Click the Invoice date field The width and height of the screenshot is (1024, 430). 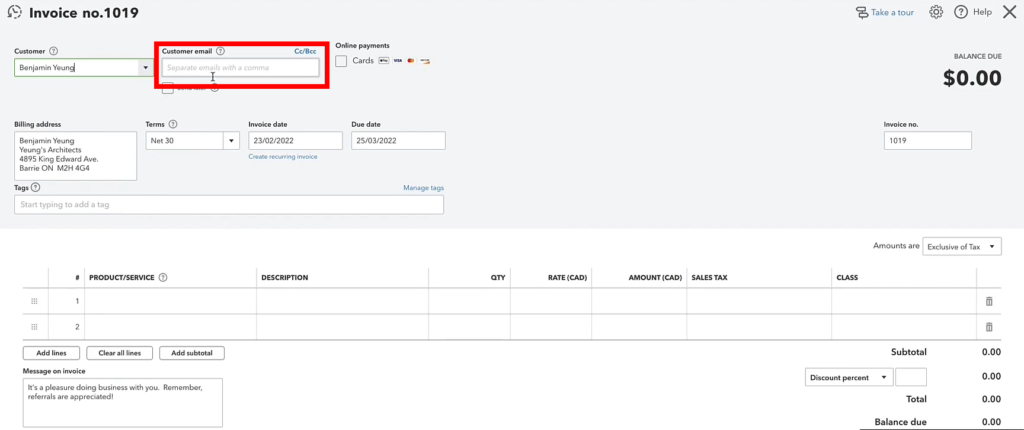click(295, 141)
